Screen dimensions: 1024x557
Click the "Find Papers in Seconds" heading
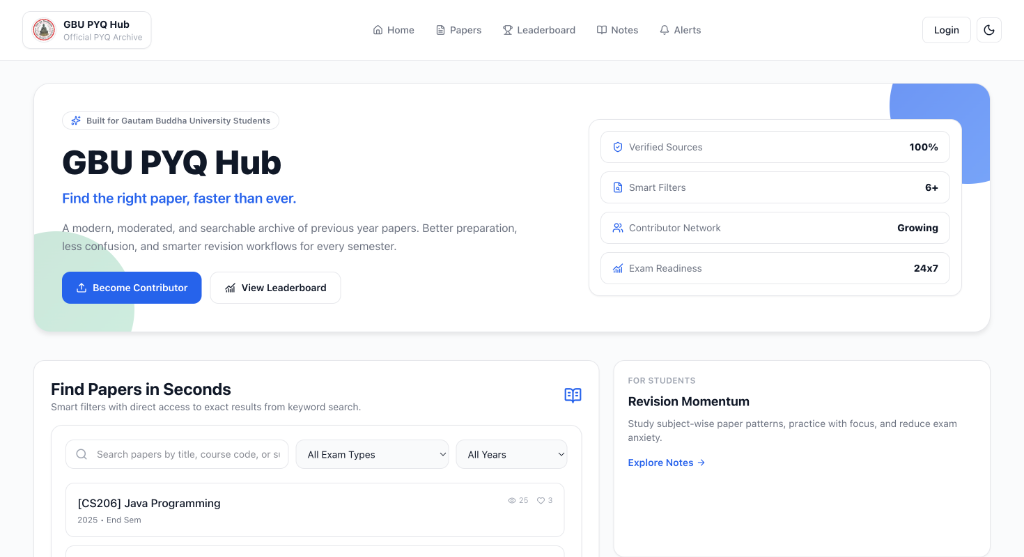click(x=141, y=390)
